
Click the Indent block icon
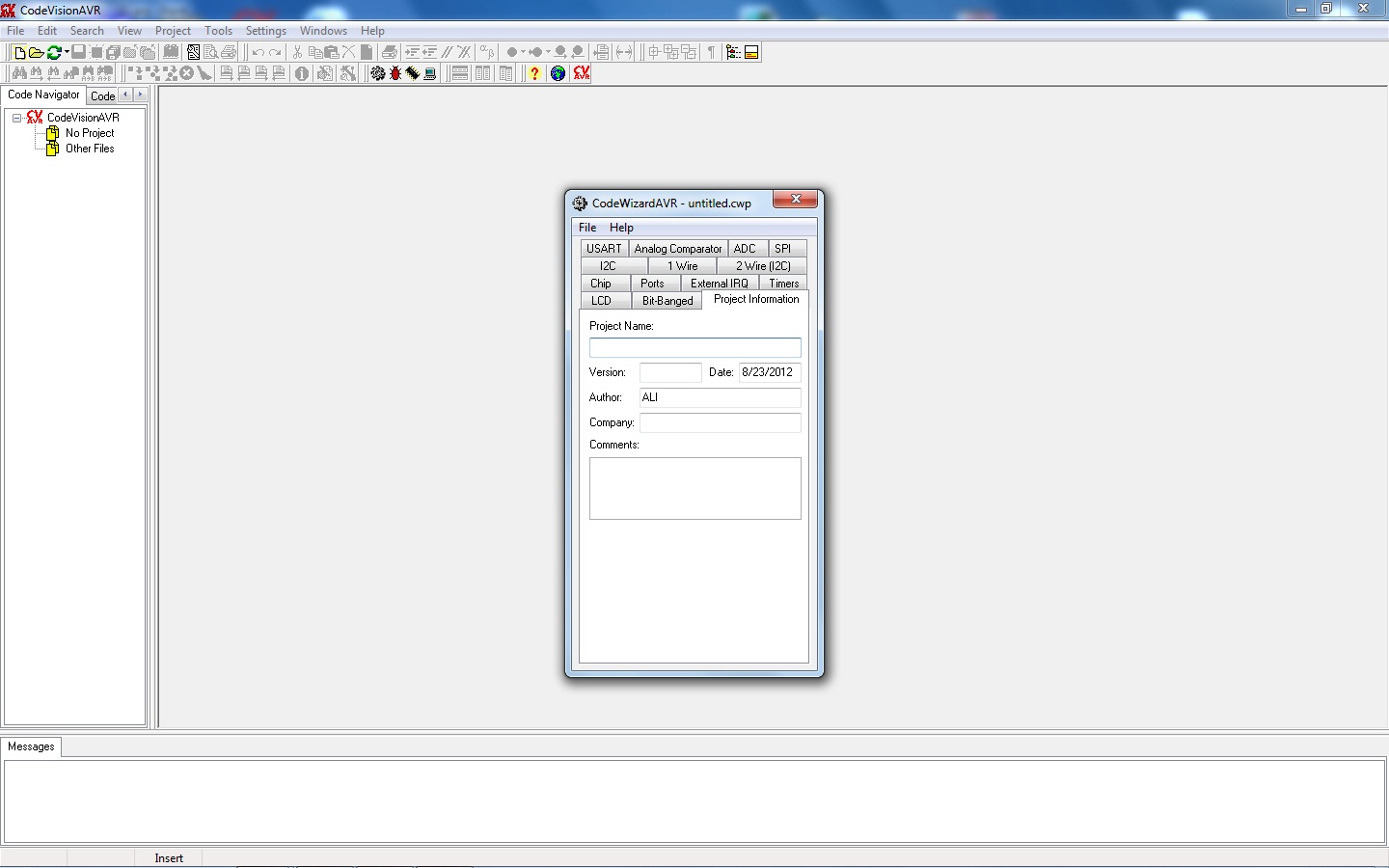412,52
